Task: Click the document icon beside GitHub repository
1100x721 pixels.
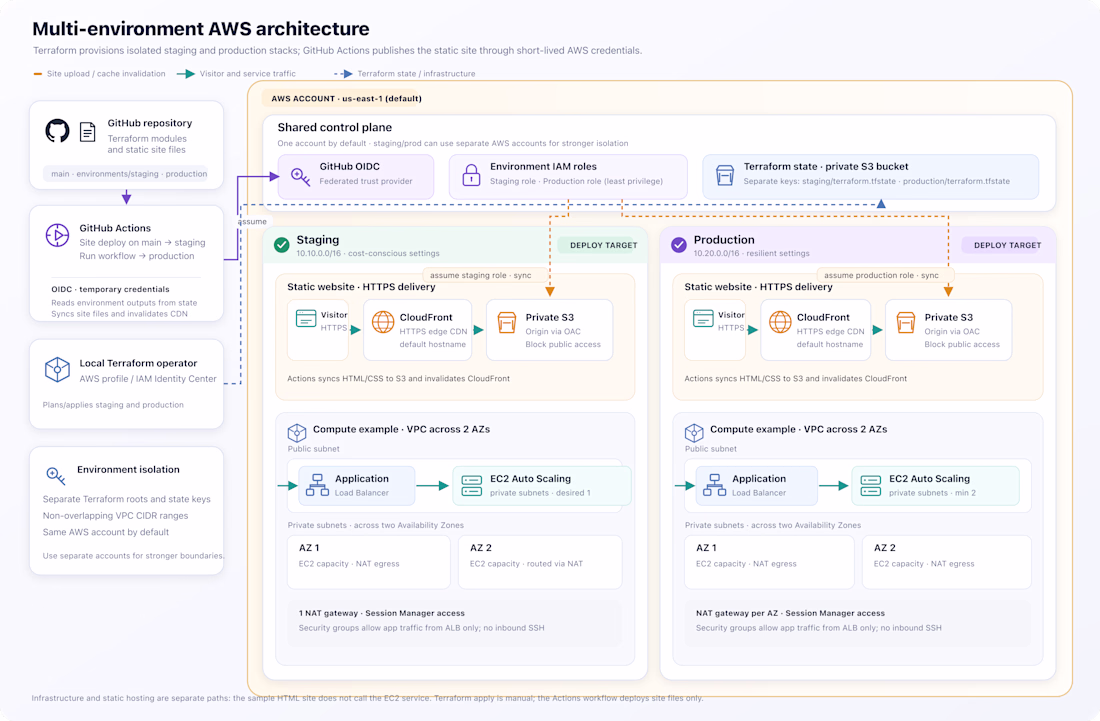Action: click(x=88, y=132)
